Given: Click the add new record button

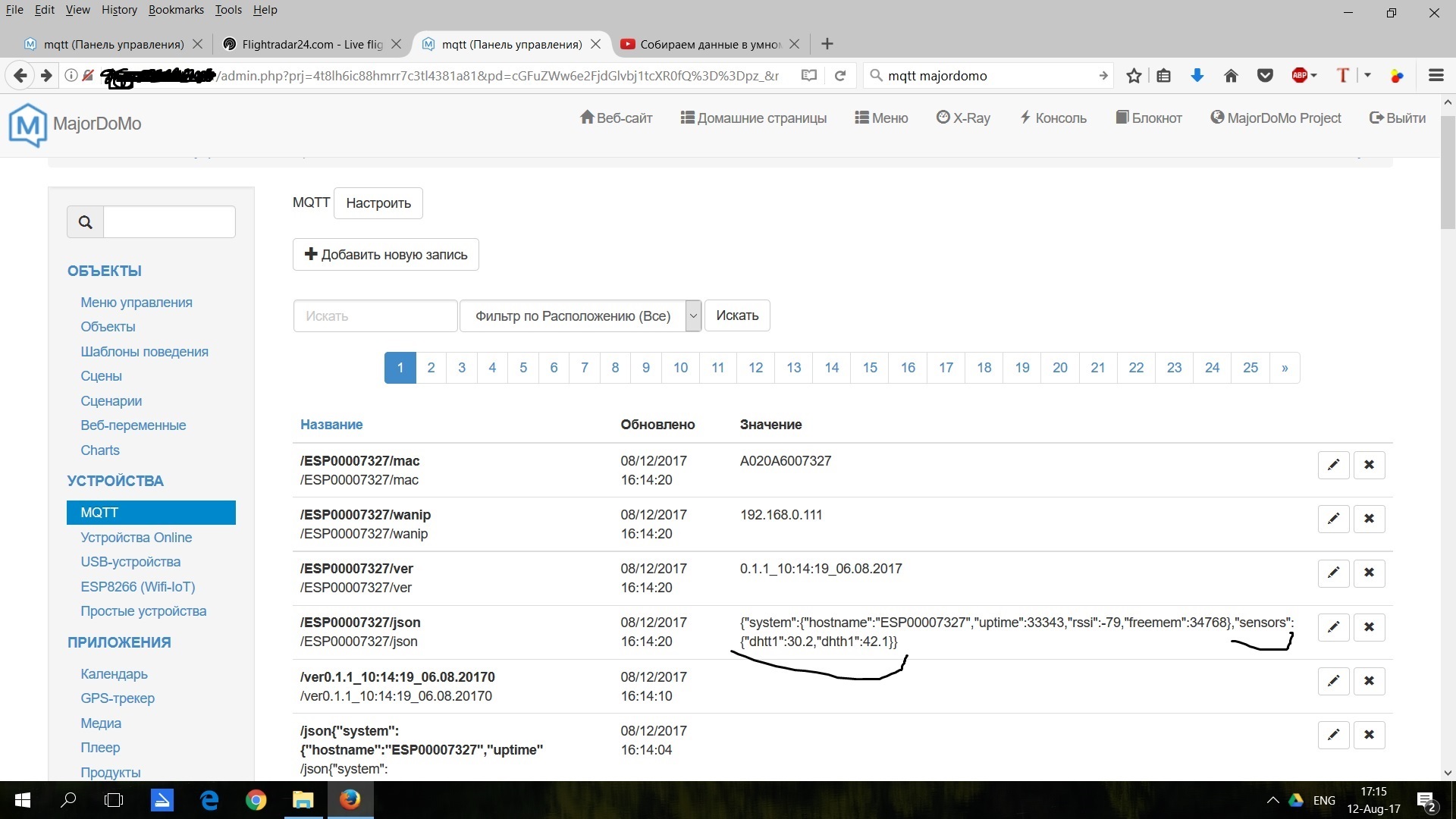Looking at the screenshot, I should 385,255.
